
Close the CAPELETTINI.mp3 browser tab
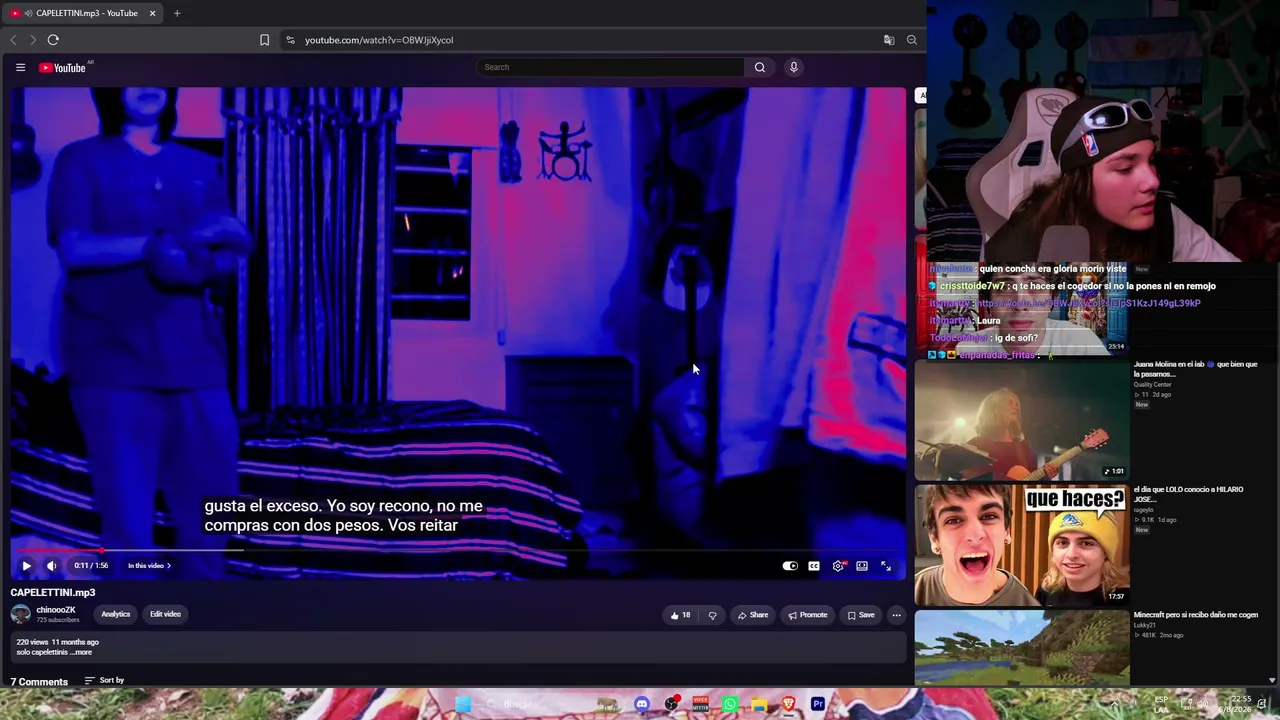click(x=152, y=13)
